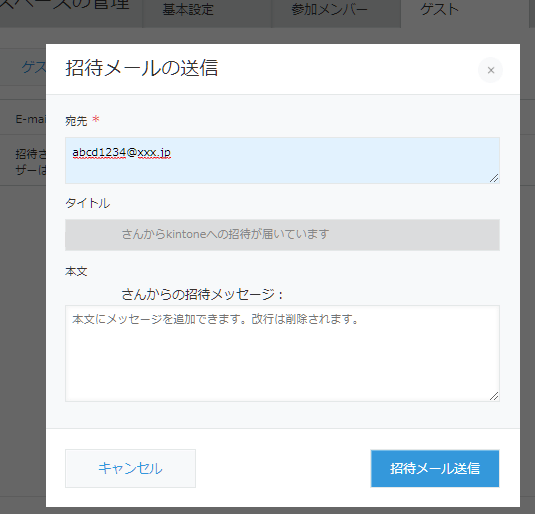The height and width of the screenshot is (514, 535).
Task: Click the 招待メールの送信 dialog title
Action: pyautogui.click(x=142, y=68)
